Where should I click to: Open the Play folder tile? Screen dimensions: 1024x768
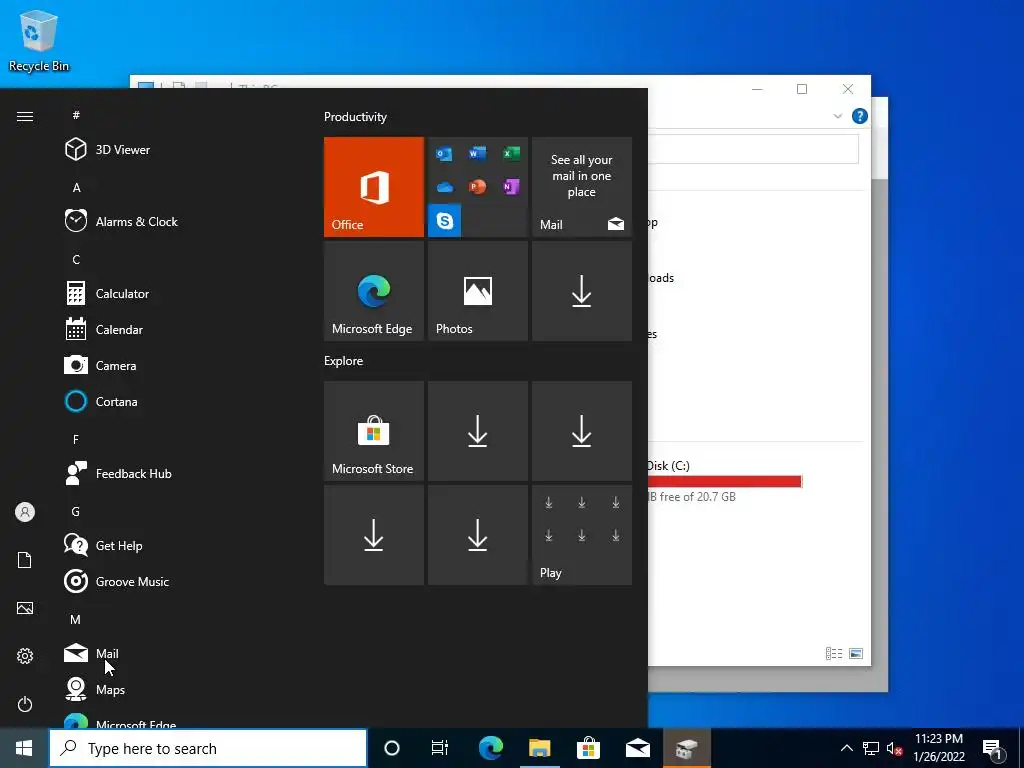[x=582, y=535]
